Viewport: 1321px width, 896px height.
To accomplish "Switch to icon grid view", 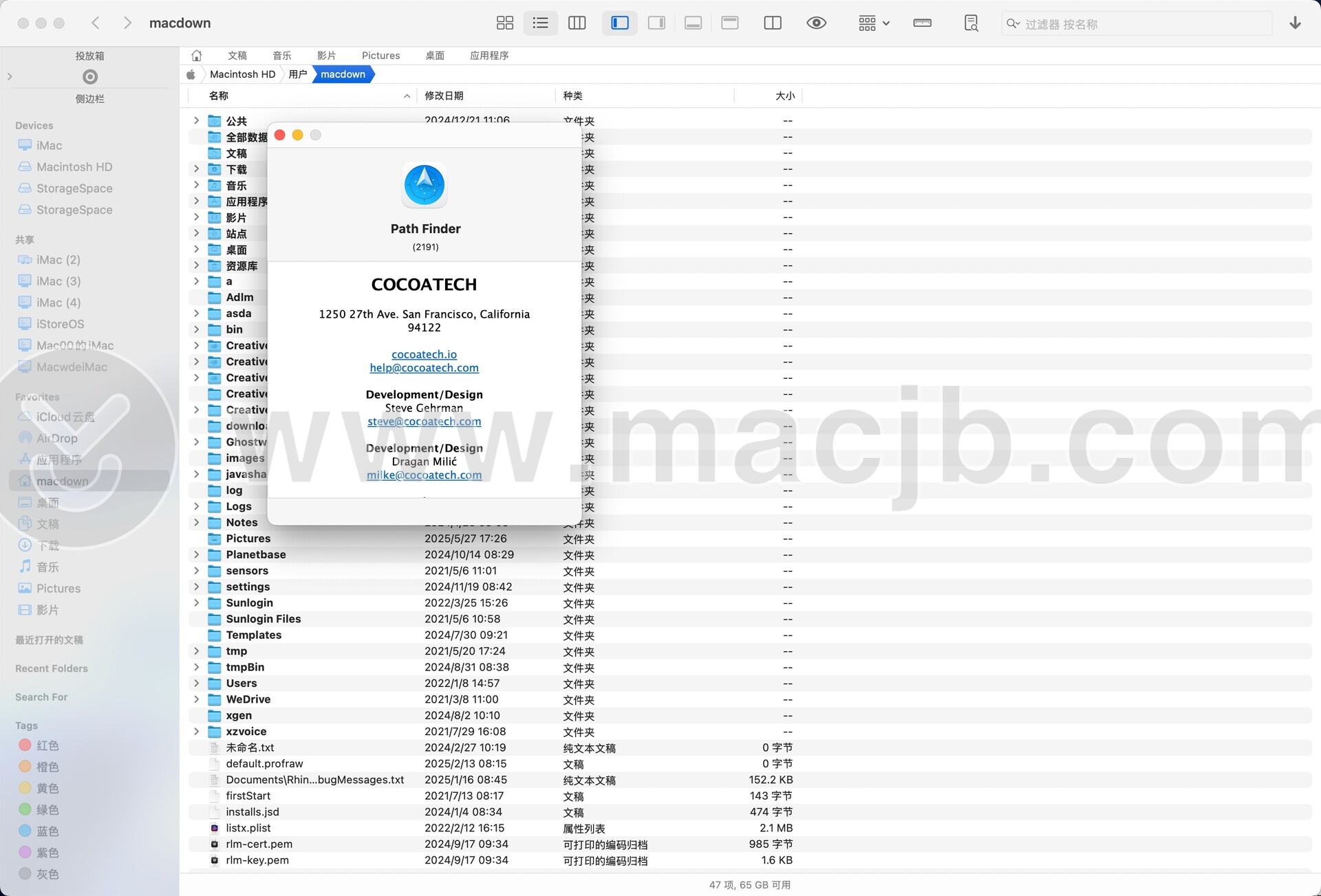I will click(504, 23).
